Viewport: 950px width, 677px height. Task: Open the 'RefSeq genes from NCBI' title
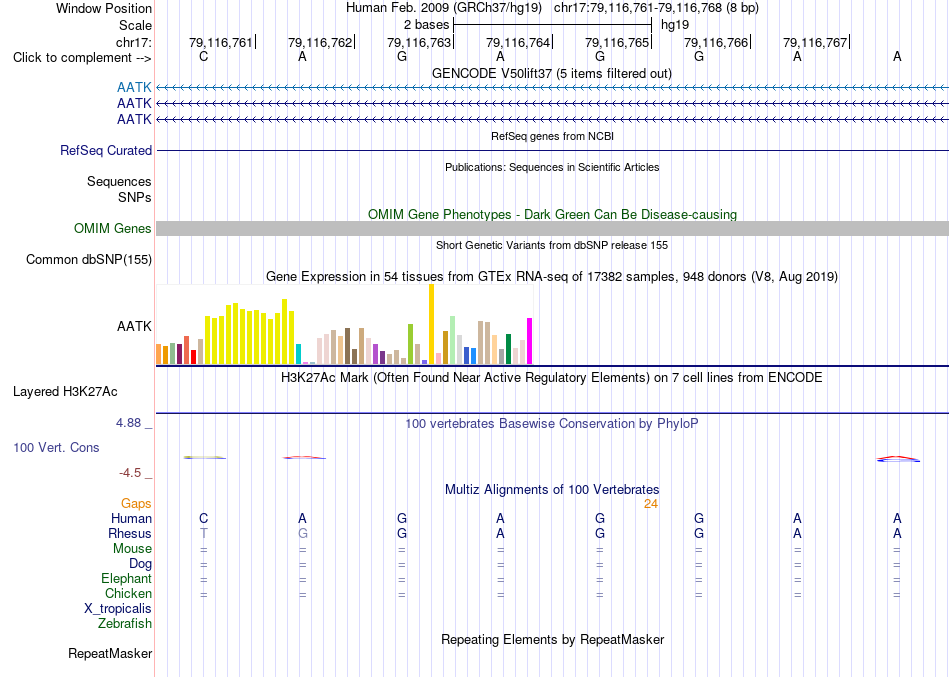(x=552, y=136)
